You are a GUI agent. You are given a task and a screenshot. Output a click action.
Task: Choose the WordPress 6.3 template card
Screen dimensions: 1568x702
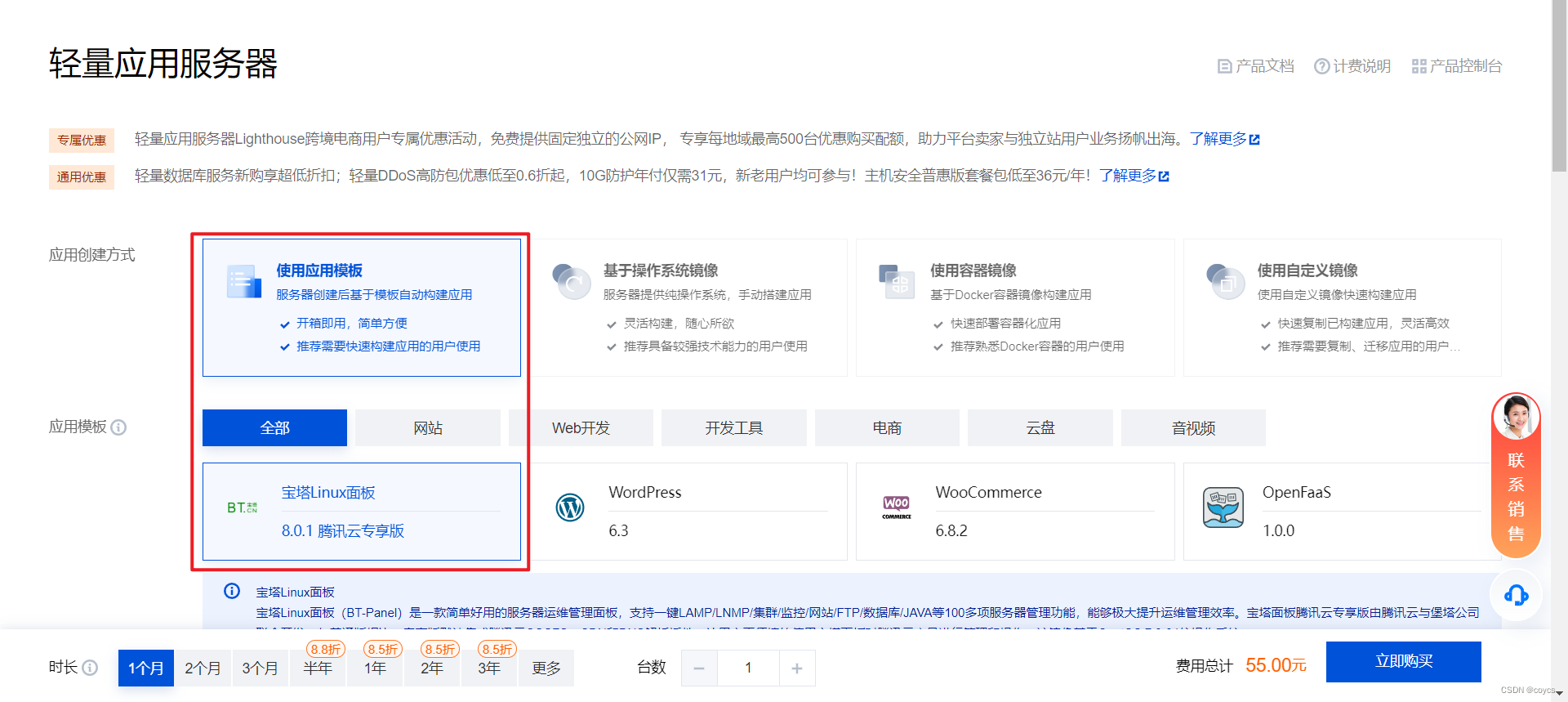coord(688,512)
